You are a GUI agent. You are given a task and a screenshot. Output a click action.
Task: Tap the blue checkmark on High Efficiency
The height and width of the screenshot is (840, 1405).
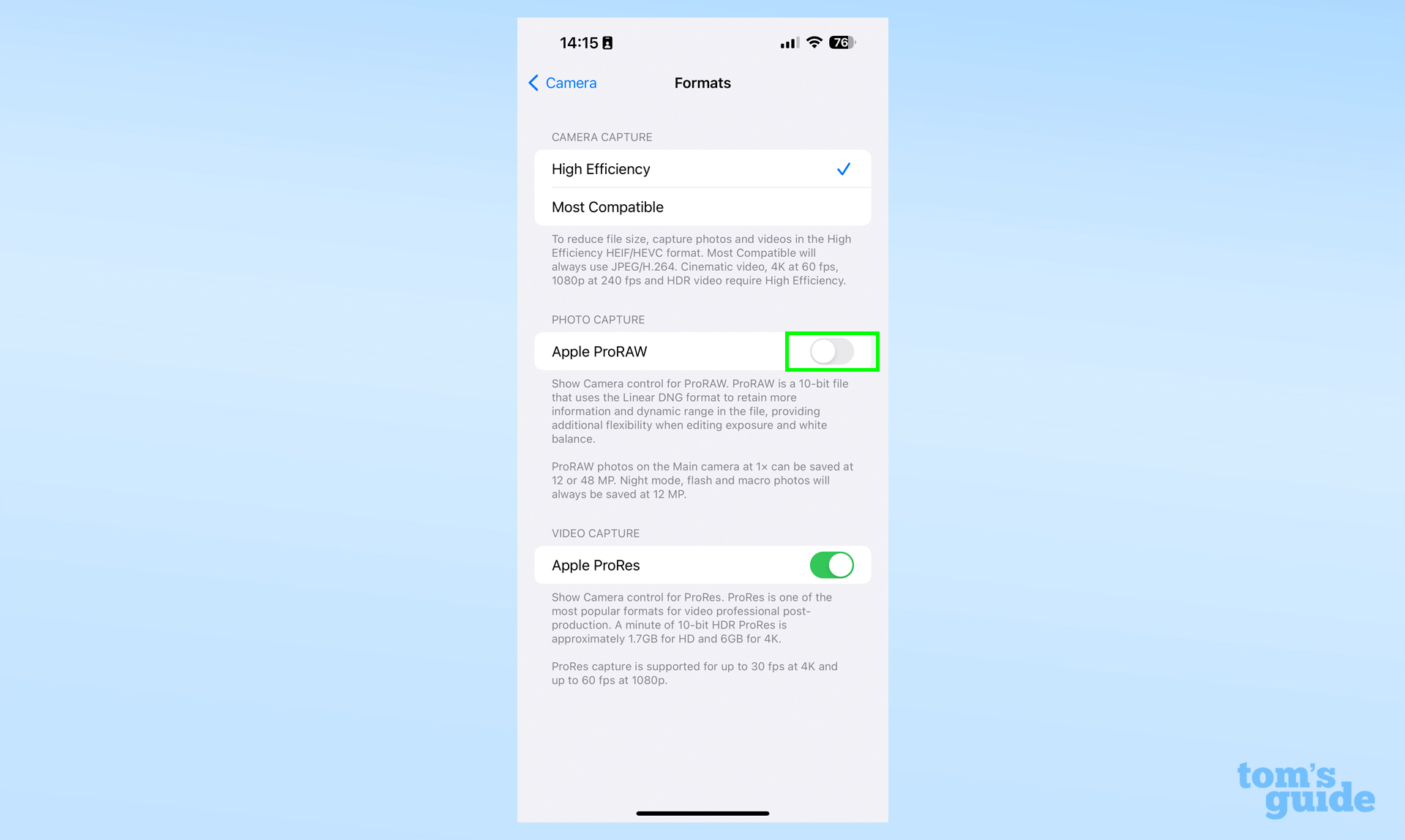843,167
